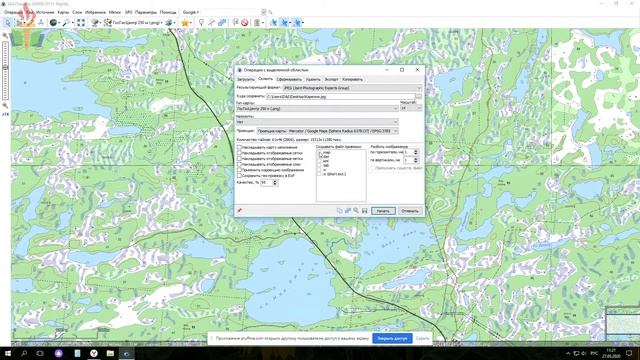Select the add path tool
This screenshot has width=640, height=360.
coord(211,23)
